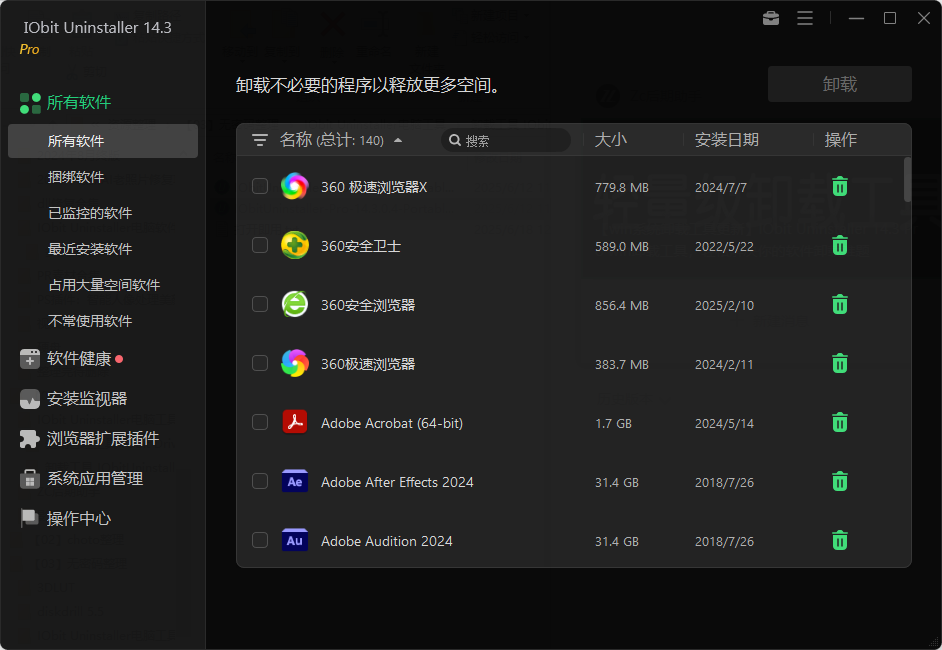Tick checkbox for 360安全浏览器

tap(260, 304)
